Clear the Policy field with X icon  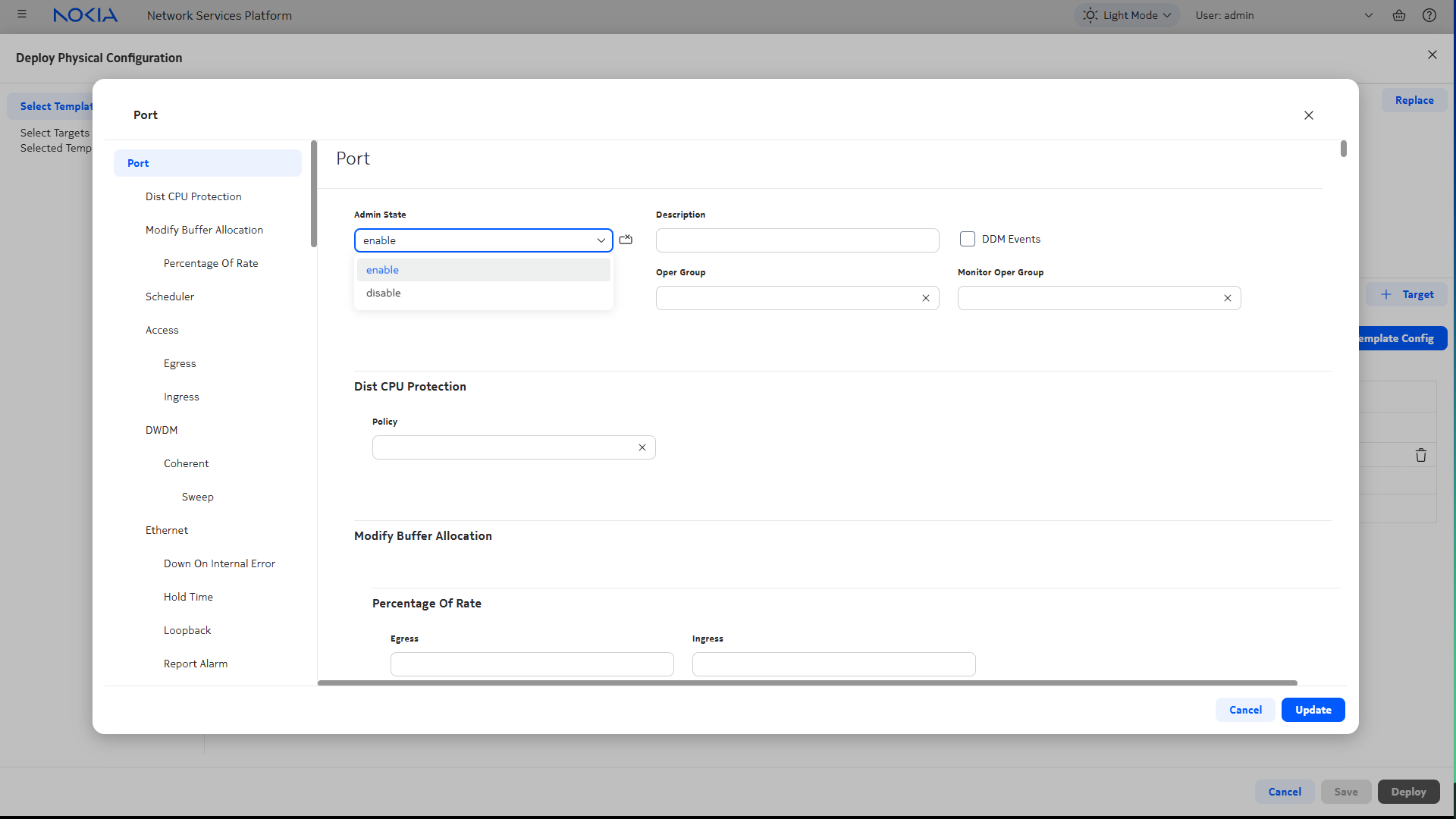coord(642,447)
